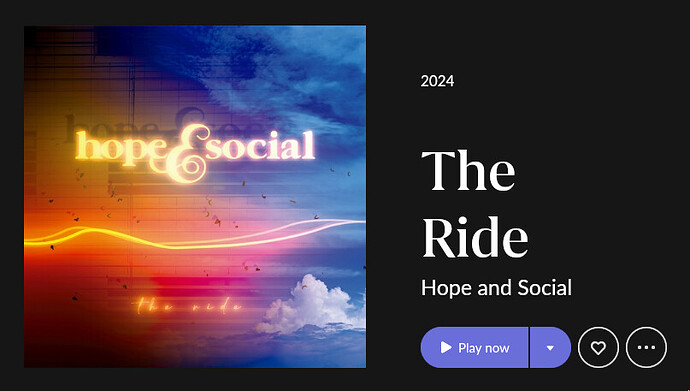Click the word 'Ride' in the album heading
This screenshot has height=391, width=690.
pyautogui.click(x=475, y=237)
